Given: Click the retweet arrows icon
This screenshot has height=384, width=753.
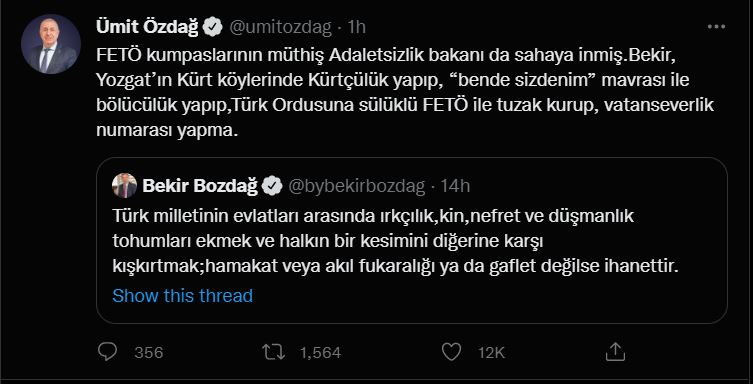Looking at the screenshot, I should click(273, 353).
